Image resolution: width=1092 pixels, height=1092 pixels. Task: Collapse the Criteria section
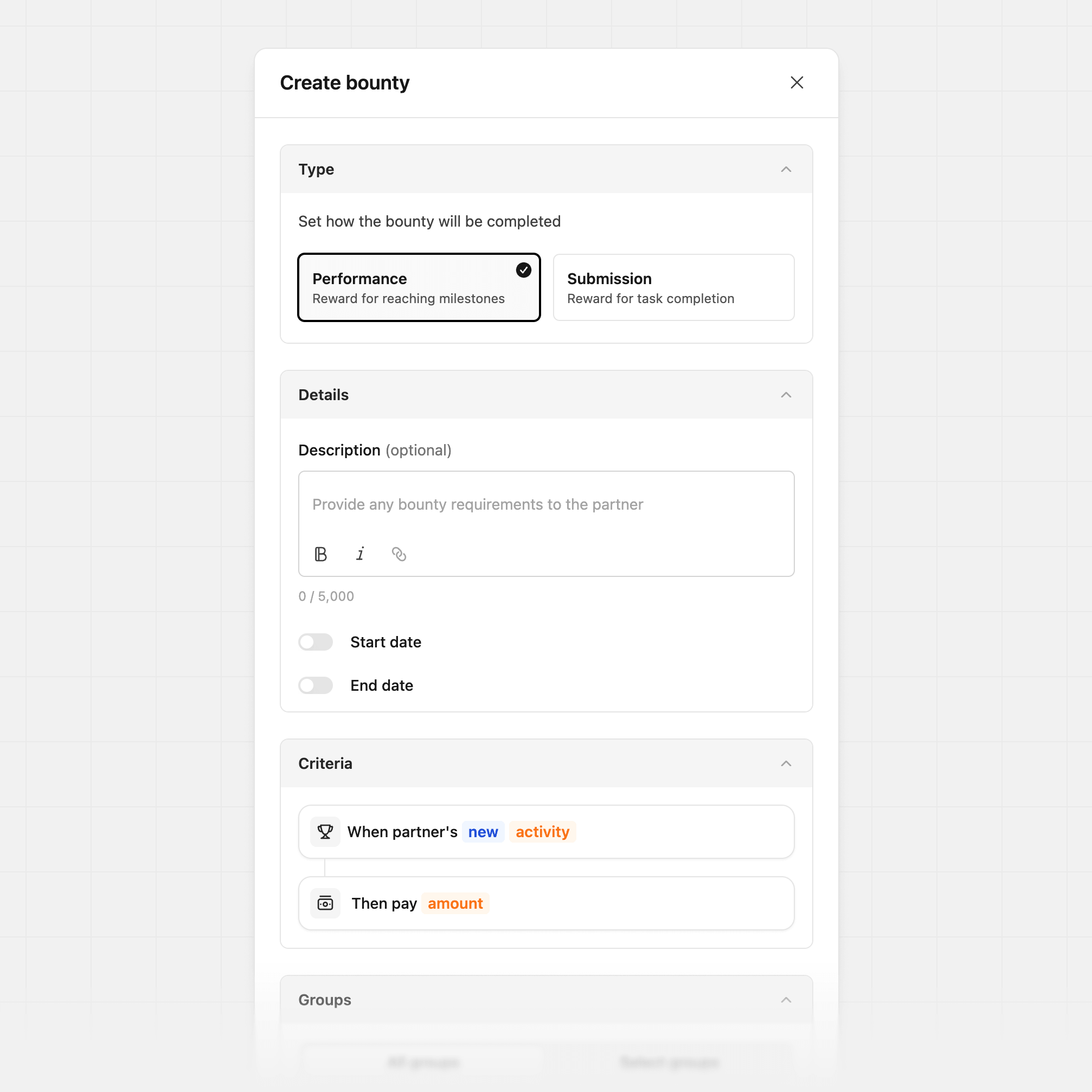click(786, 763)
